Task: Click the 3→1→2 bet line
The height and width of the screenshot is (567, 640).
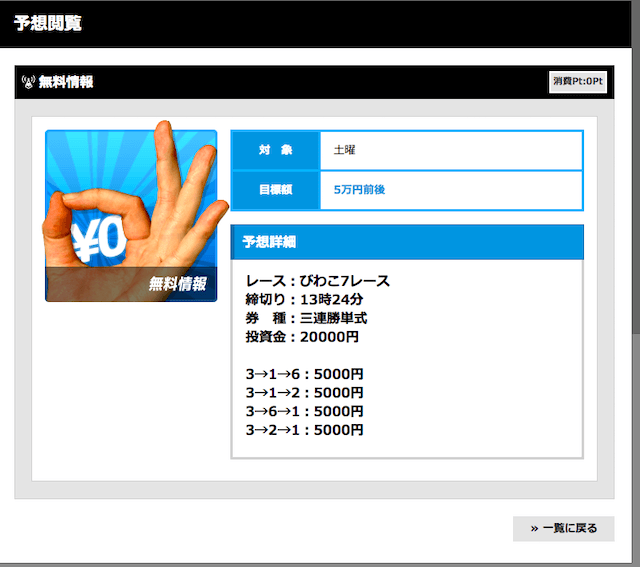Action: pos(304,393)
